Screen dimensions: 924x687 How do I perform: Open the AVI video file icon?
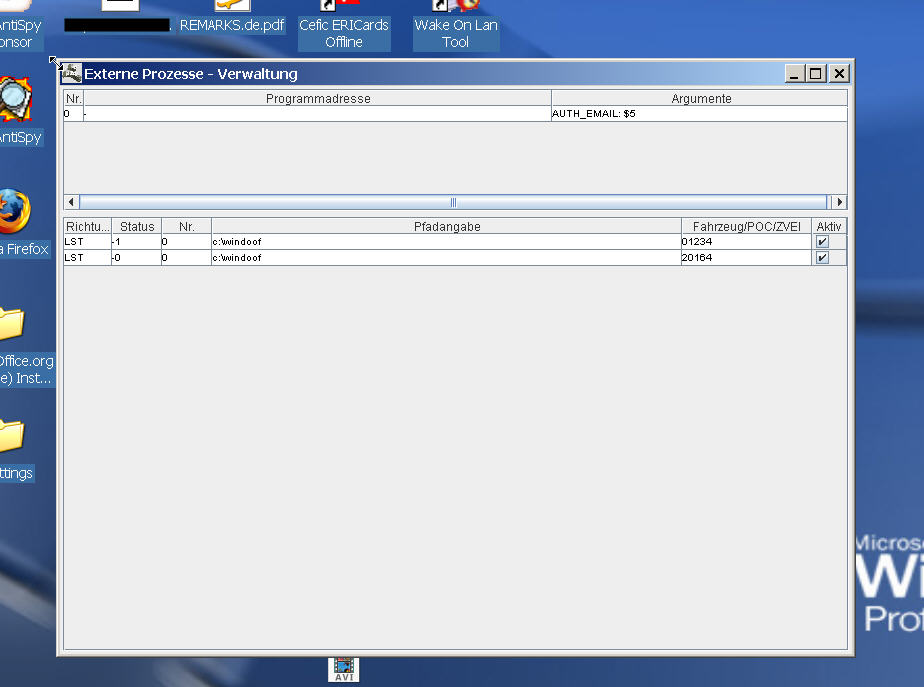coord(343,668)
